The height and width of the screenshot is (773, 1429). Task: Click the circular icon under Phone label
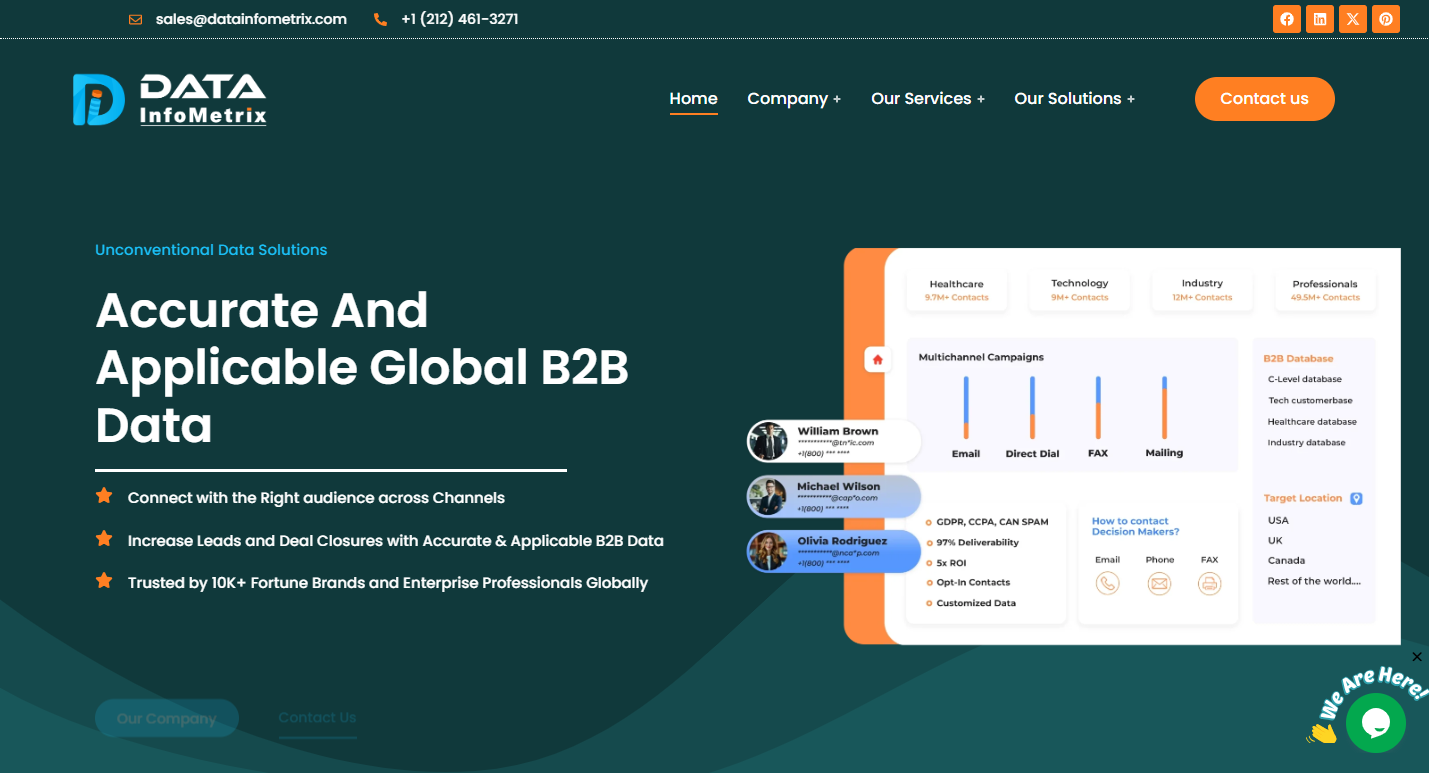[x=1159, y=583]
